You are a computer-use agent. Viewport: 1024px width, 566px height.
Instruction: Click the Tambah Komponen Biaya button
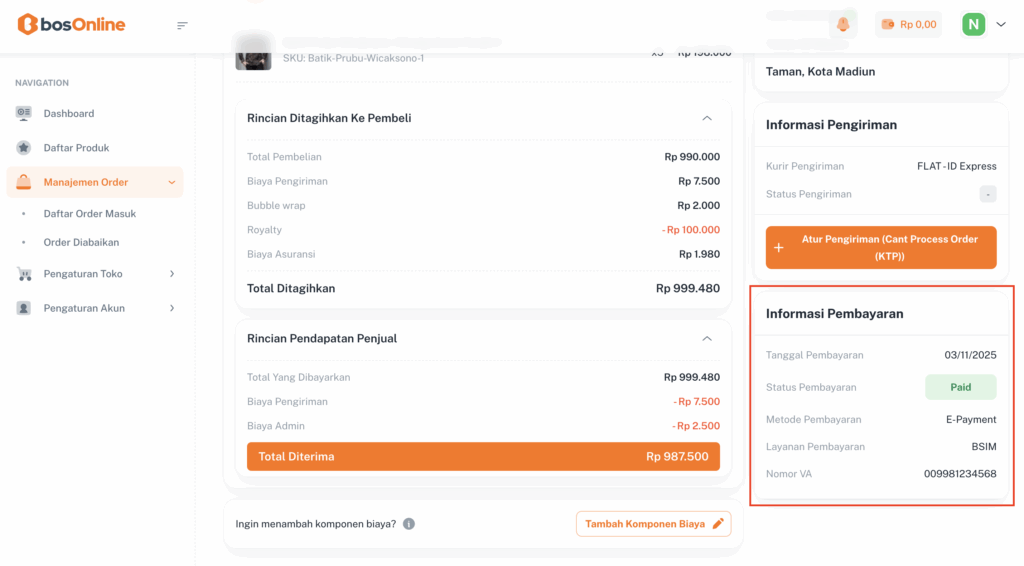653,524
